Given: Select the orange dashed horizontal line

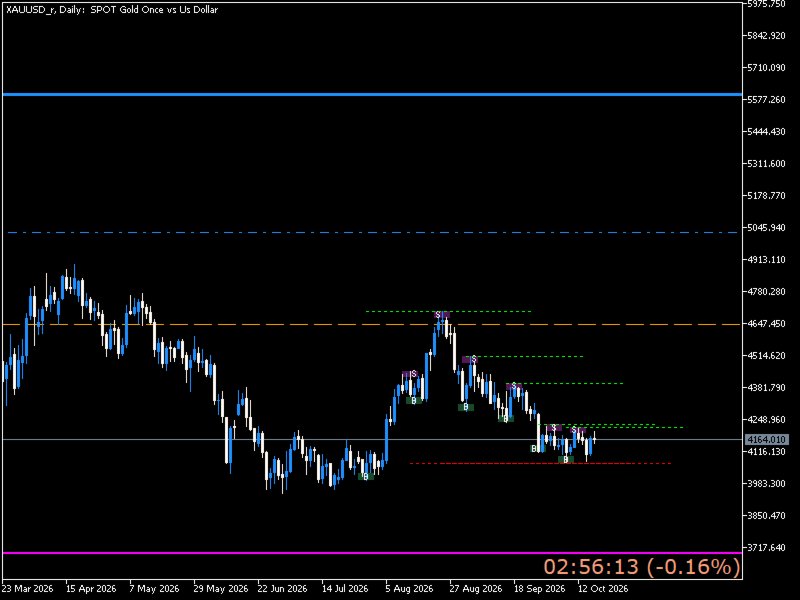Looking at the screenshot, I should pyautogui.click(x=372, y=324).
